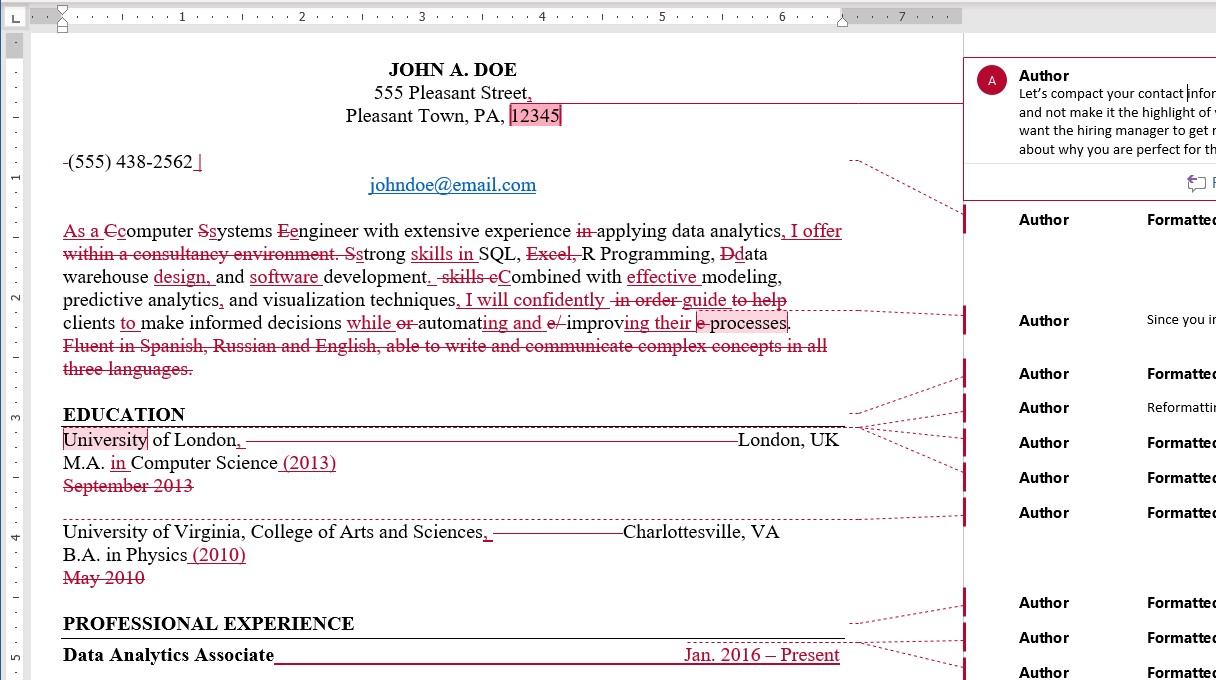Click the JOHN A. DOE title

[452, 69]
